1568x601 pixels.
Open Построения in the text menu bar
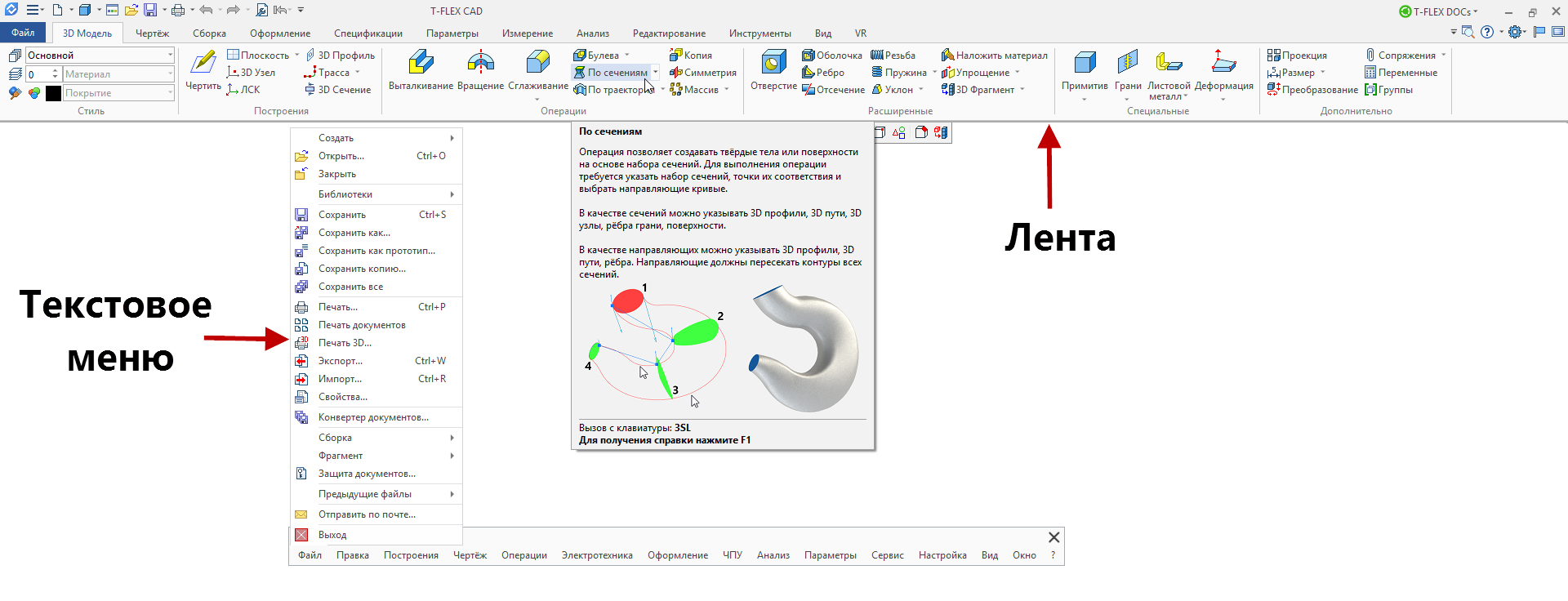tap(411, 555)
